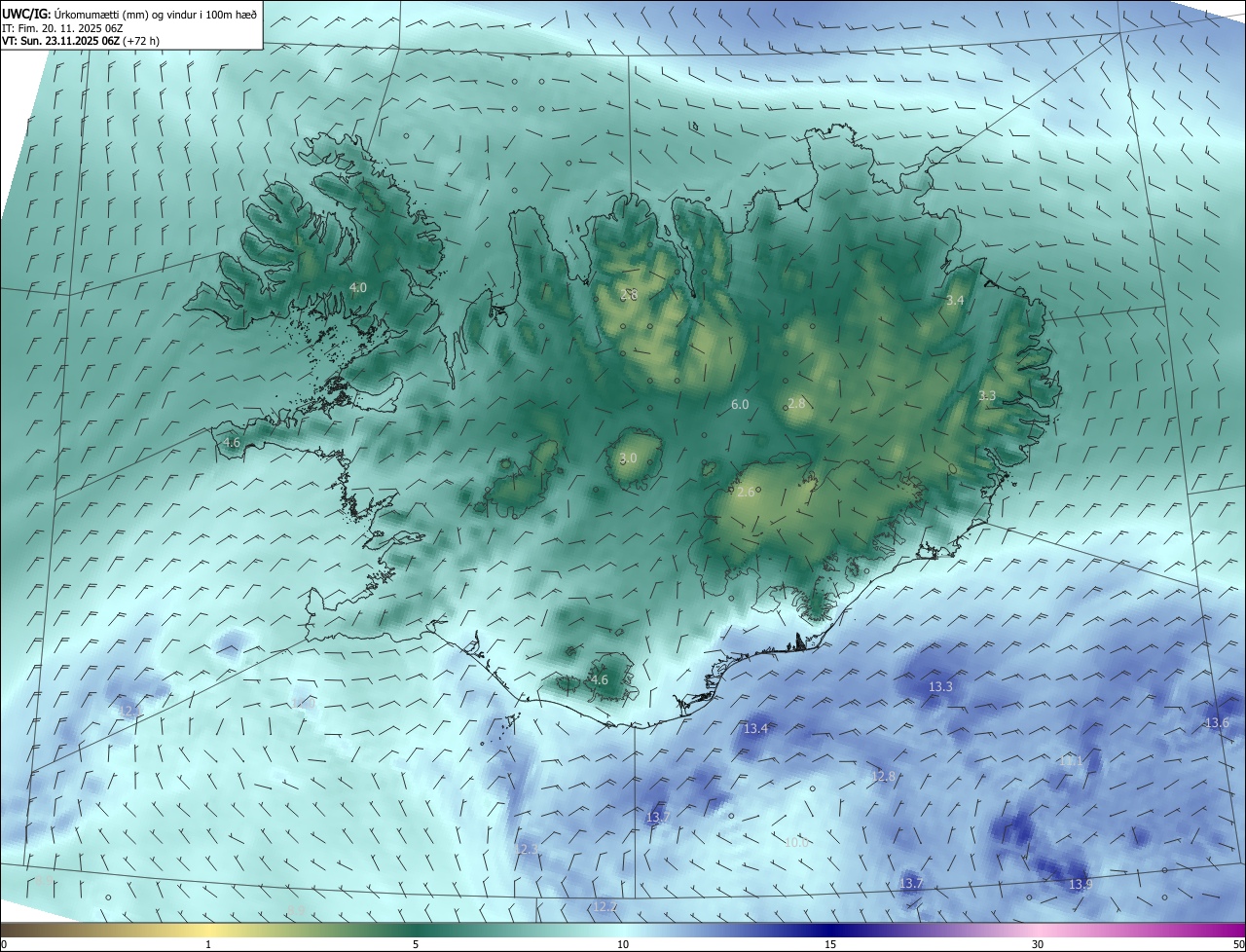Click the color scale tick label 10
Screen dimensions: 1246x952
point(623,944)
